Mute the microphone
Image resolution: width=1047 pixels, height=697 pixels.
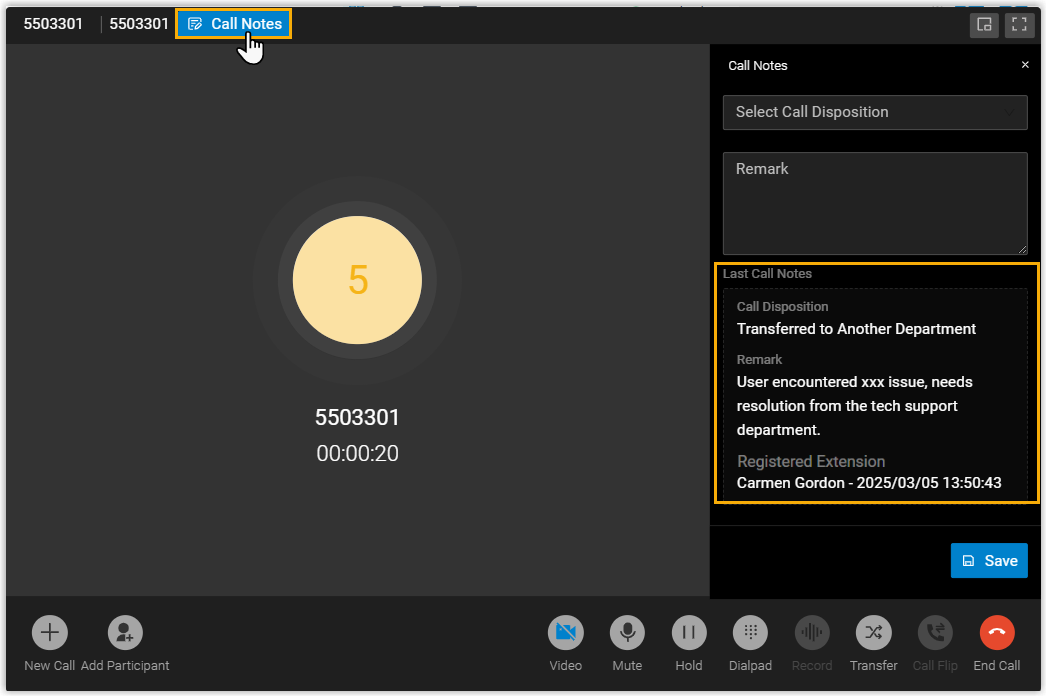point(627,632)
